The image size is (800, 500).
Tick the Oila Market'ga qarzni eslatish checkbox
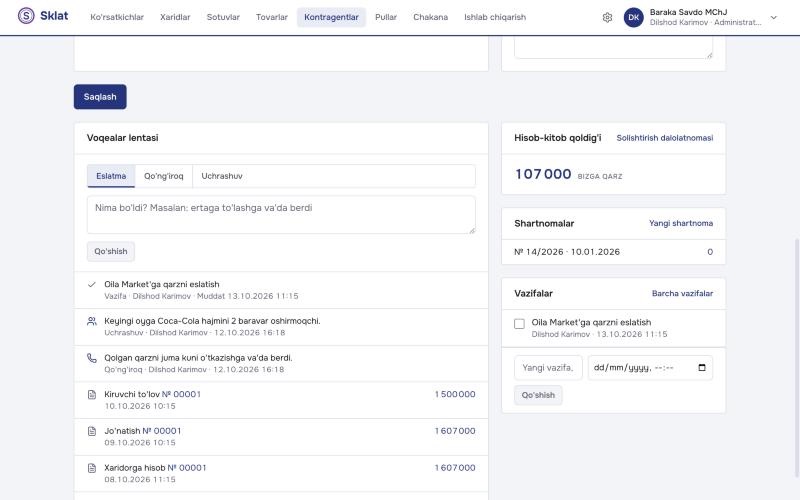coord(519,324)
